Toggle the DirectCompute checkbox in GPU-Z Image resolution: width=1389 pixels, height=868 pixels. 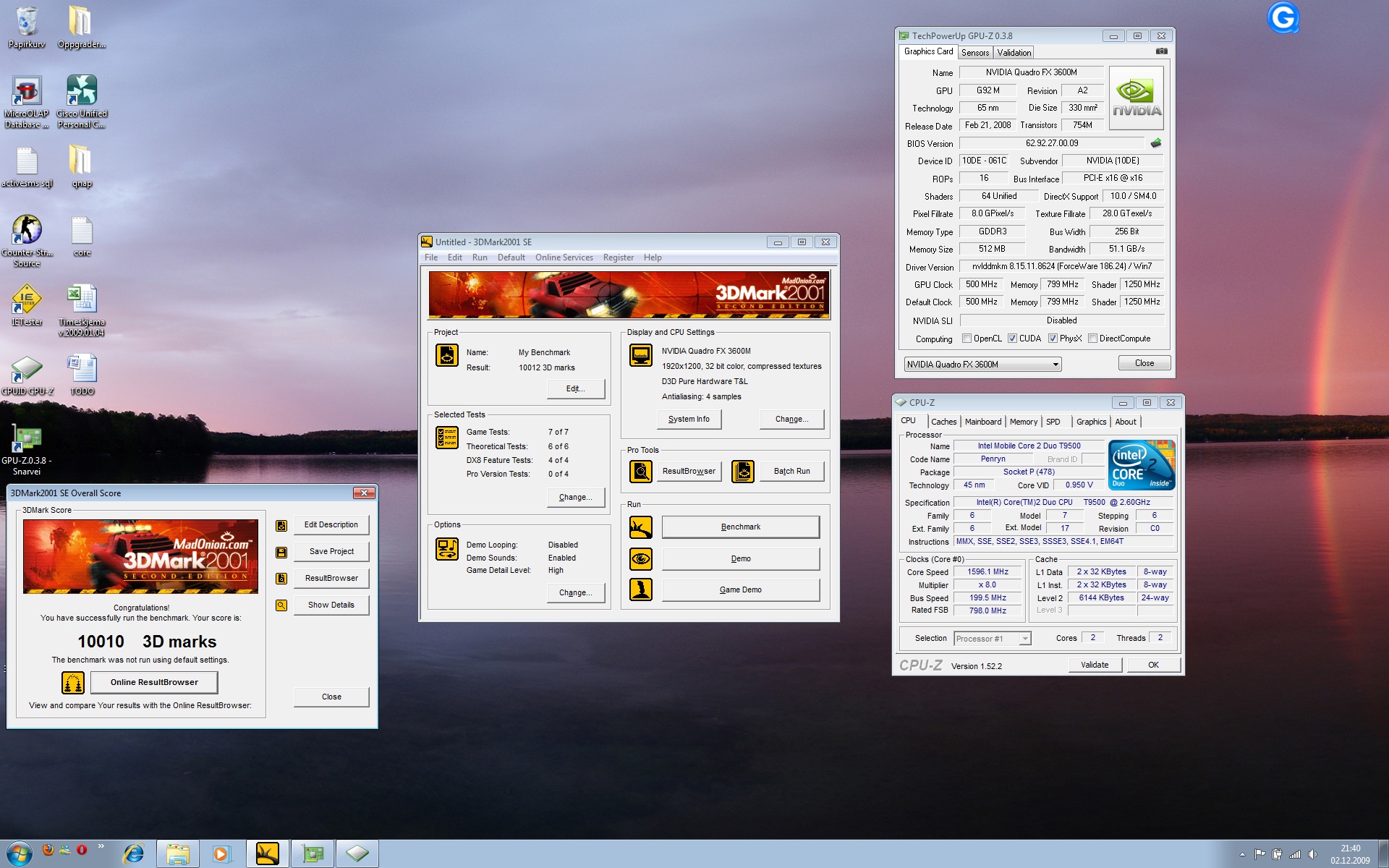coord(1093,339)
